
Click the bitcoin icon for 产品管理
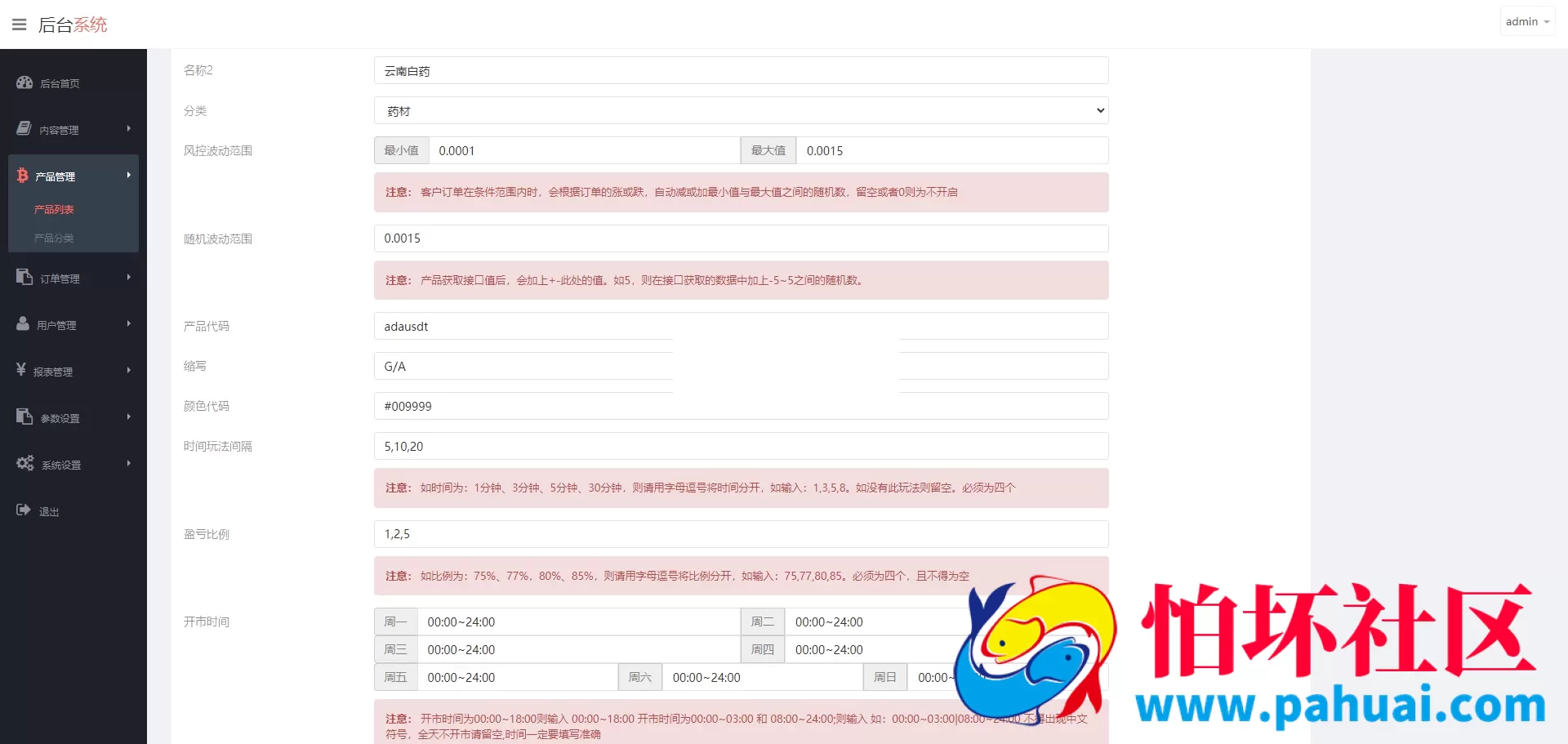click(23, 176)
